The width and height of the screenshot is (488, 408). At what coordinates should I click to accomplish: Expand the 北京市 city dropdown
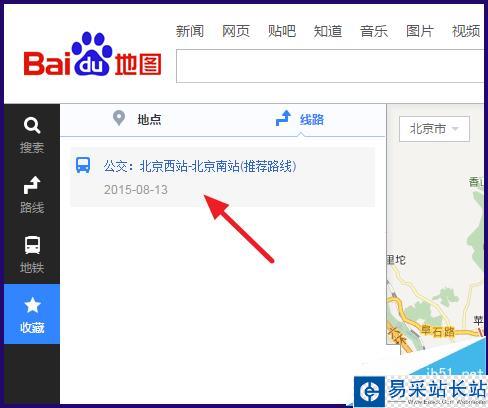[434, 129]
